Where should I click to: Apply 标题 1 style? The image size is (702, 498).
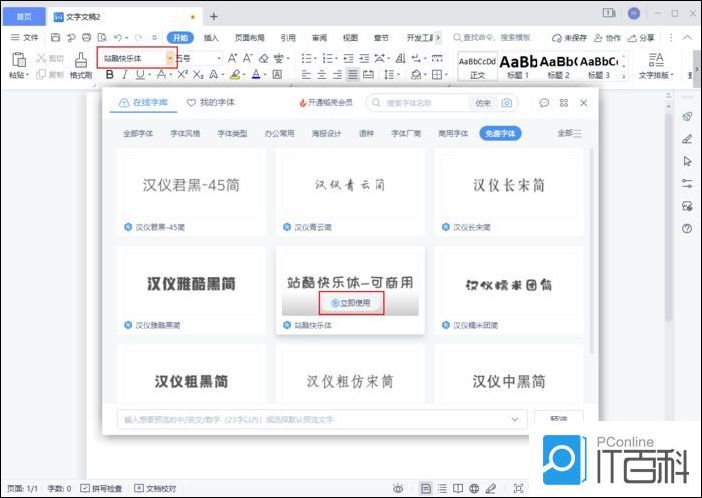(x=518, y=66)
